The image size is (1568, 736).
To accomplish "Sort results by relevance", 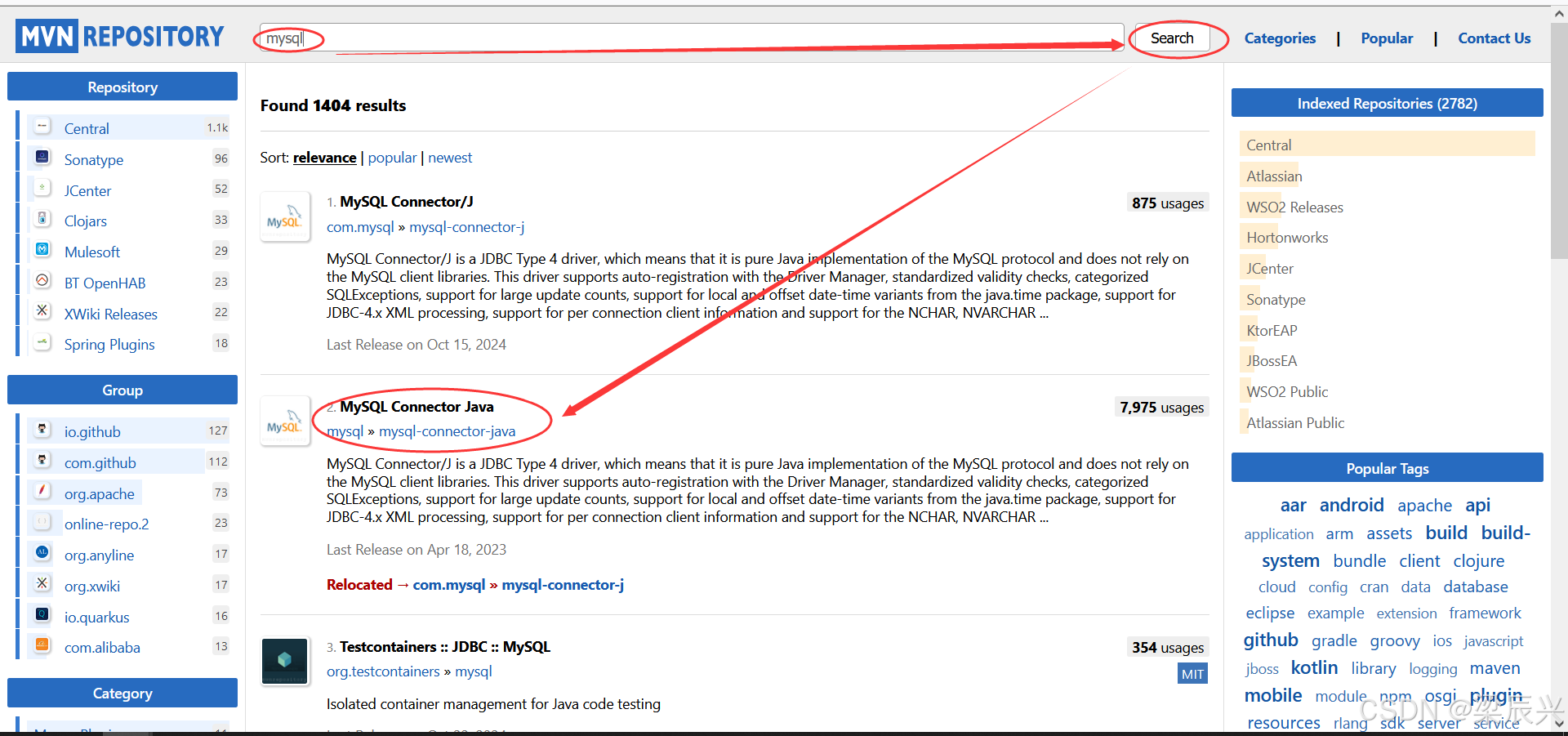I will click(325, 158).
